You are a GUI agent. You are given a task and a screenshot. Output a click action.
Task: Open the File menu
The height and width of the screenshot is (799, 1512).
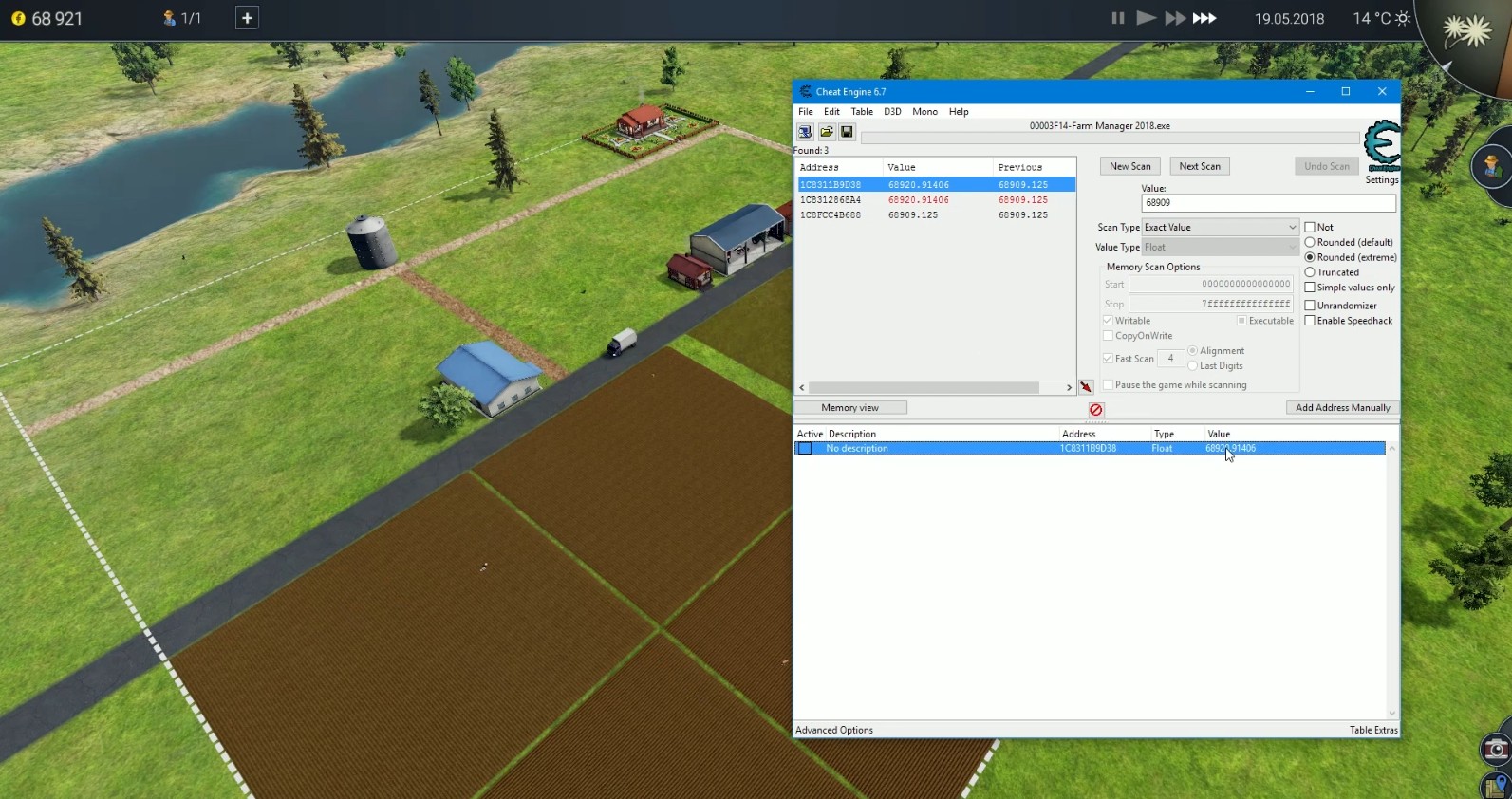point(806,112)
